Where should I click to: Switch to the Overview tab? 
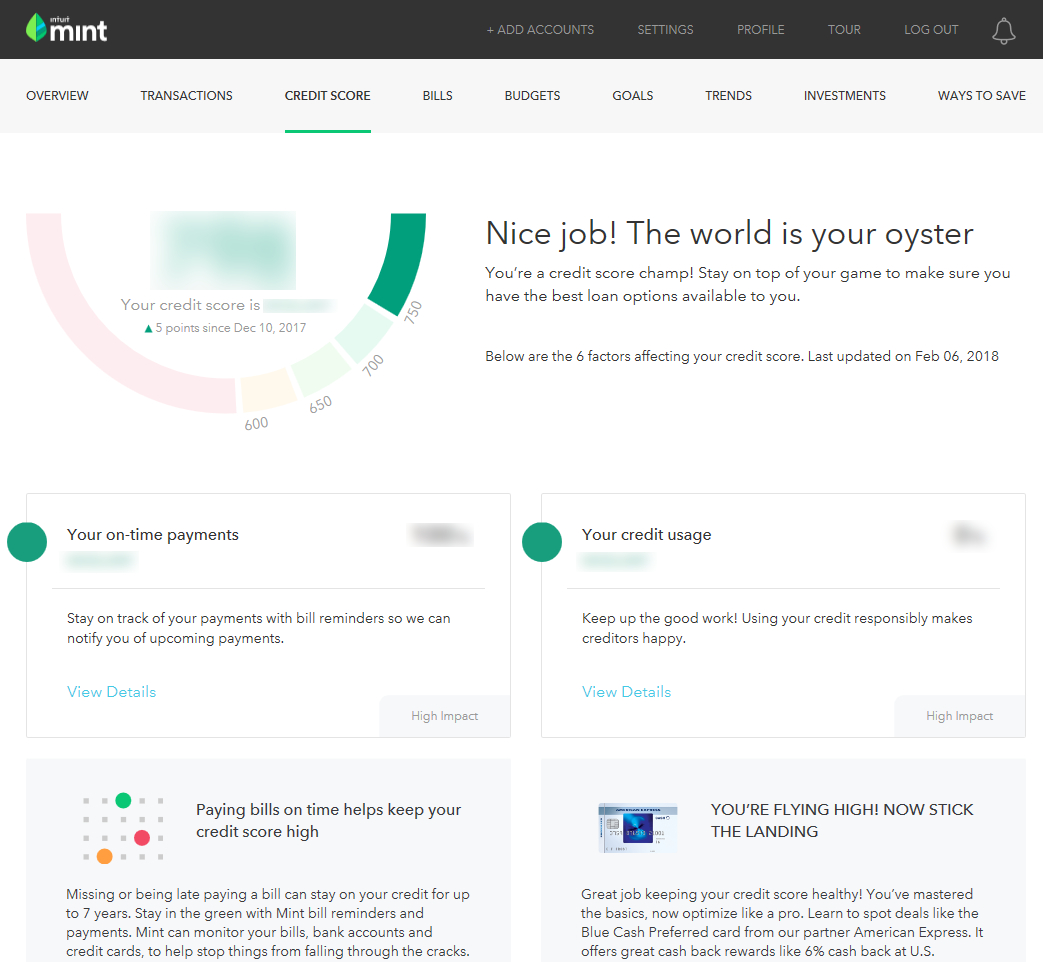(x=57, y=96)
